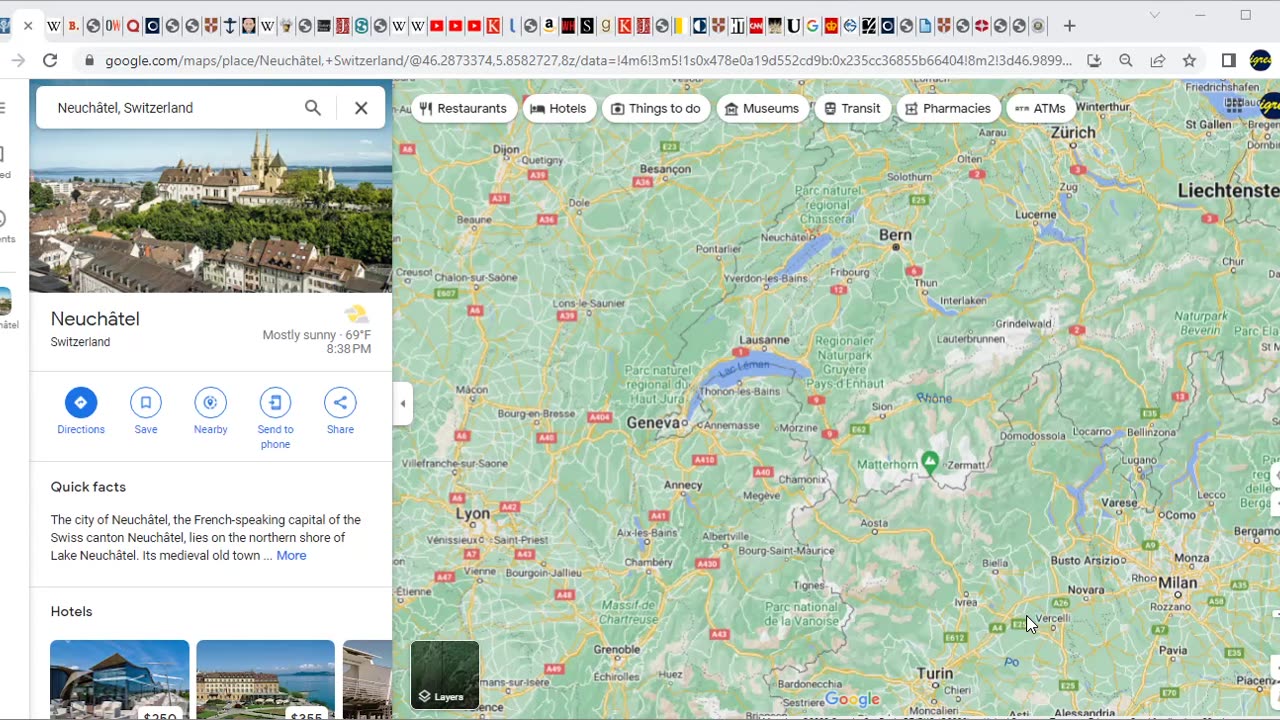The height and width of the screenshot is (720, 1280).
Task: Open the Neuchâtel header photo
Action: click(211, 210)
